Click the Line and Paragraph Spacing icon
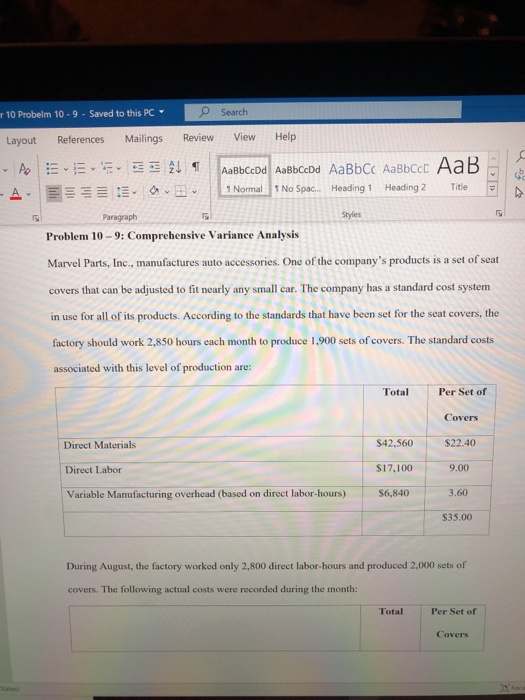Image resolution: width=525 pixels, height=700 pixels. pos(122,193)
